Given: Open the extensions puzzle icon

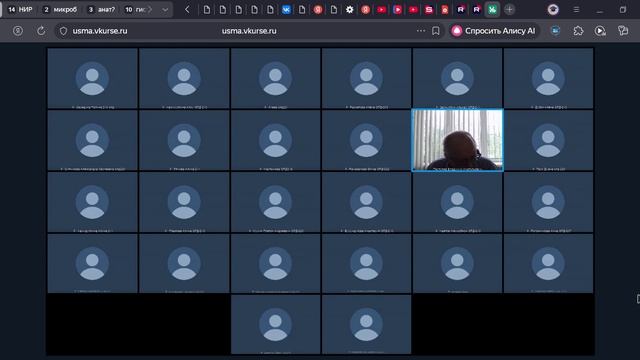Looking at the screenshot, I should pos(578,31).
